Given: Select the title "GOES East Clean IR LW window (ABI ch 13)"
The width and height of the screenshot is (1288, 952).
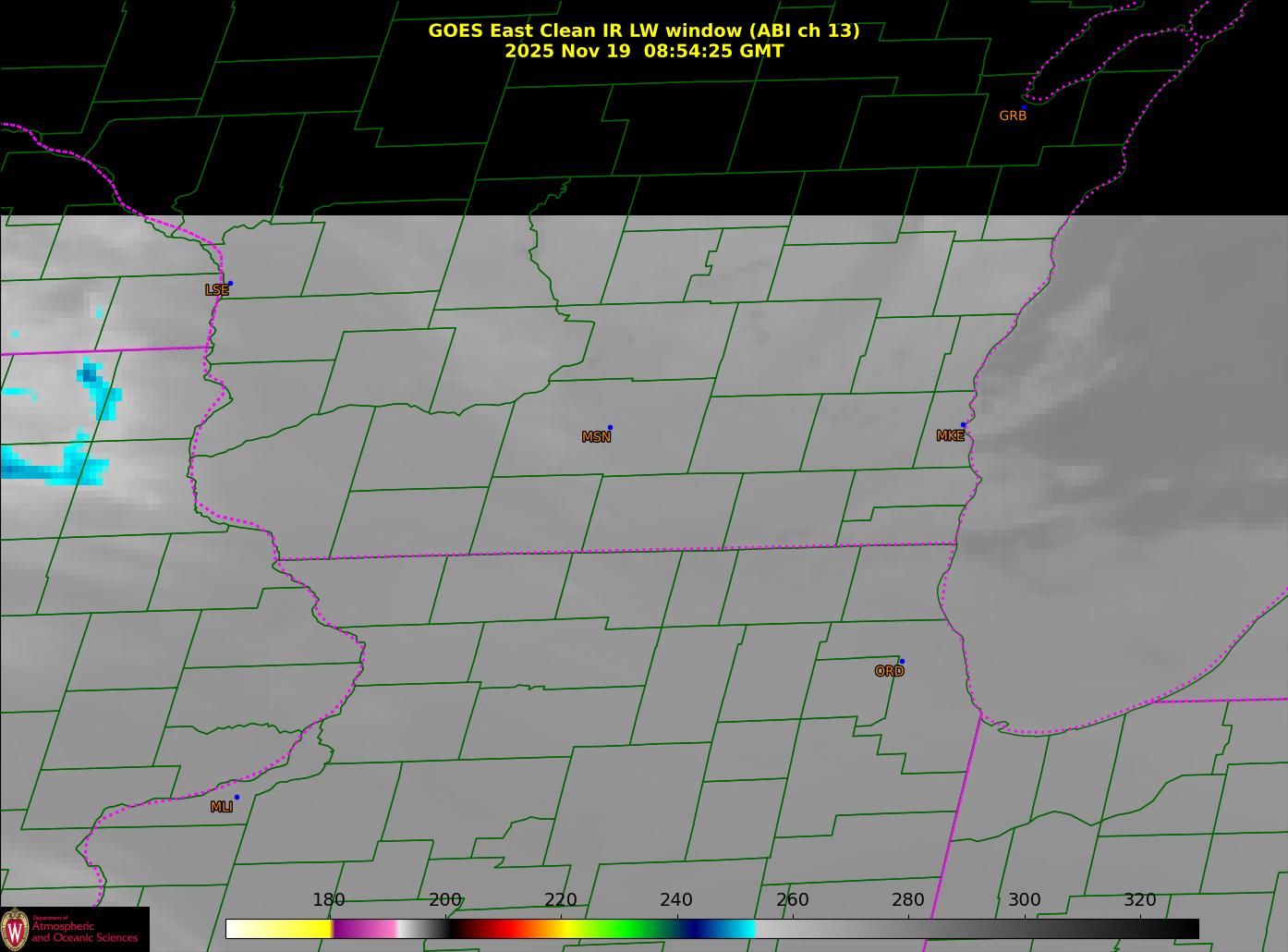Looking at the screenshot, I should [644, 31].
